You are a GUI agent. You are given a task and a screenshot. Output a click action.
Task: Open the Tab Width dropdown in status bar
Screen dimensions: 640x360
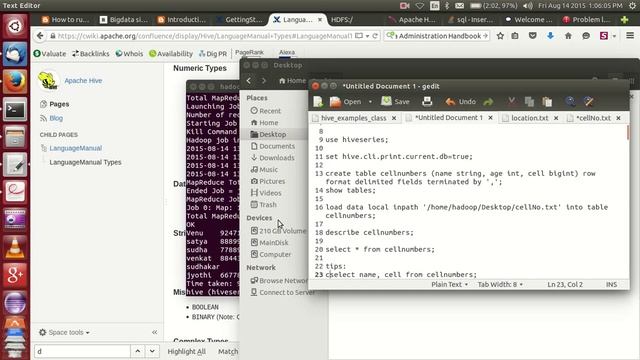click(500, 284)
